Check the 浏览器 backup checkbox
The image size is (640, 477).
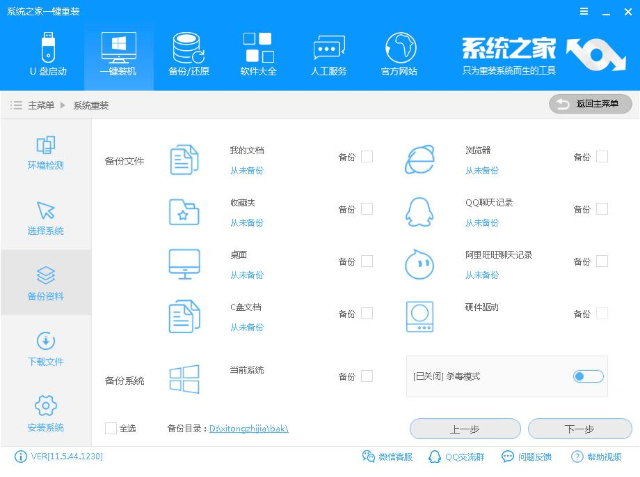602,157
